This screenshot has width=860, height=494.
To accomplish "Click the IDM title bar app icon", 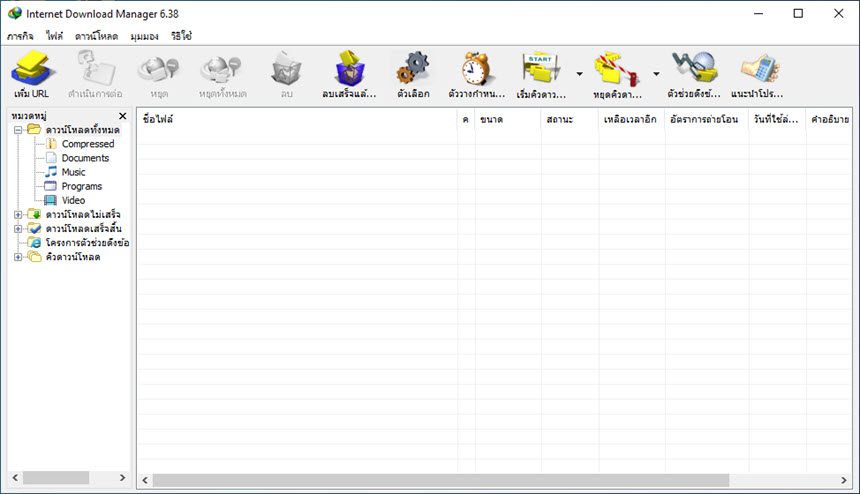I will pos(15,14).
